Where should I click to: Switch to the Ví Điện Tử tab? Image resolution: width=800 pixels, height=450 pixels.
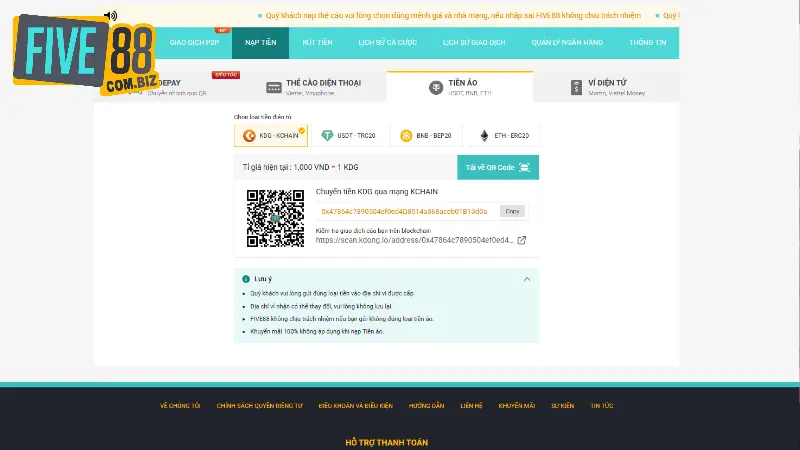pos(607,87)
